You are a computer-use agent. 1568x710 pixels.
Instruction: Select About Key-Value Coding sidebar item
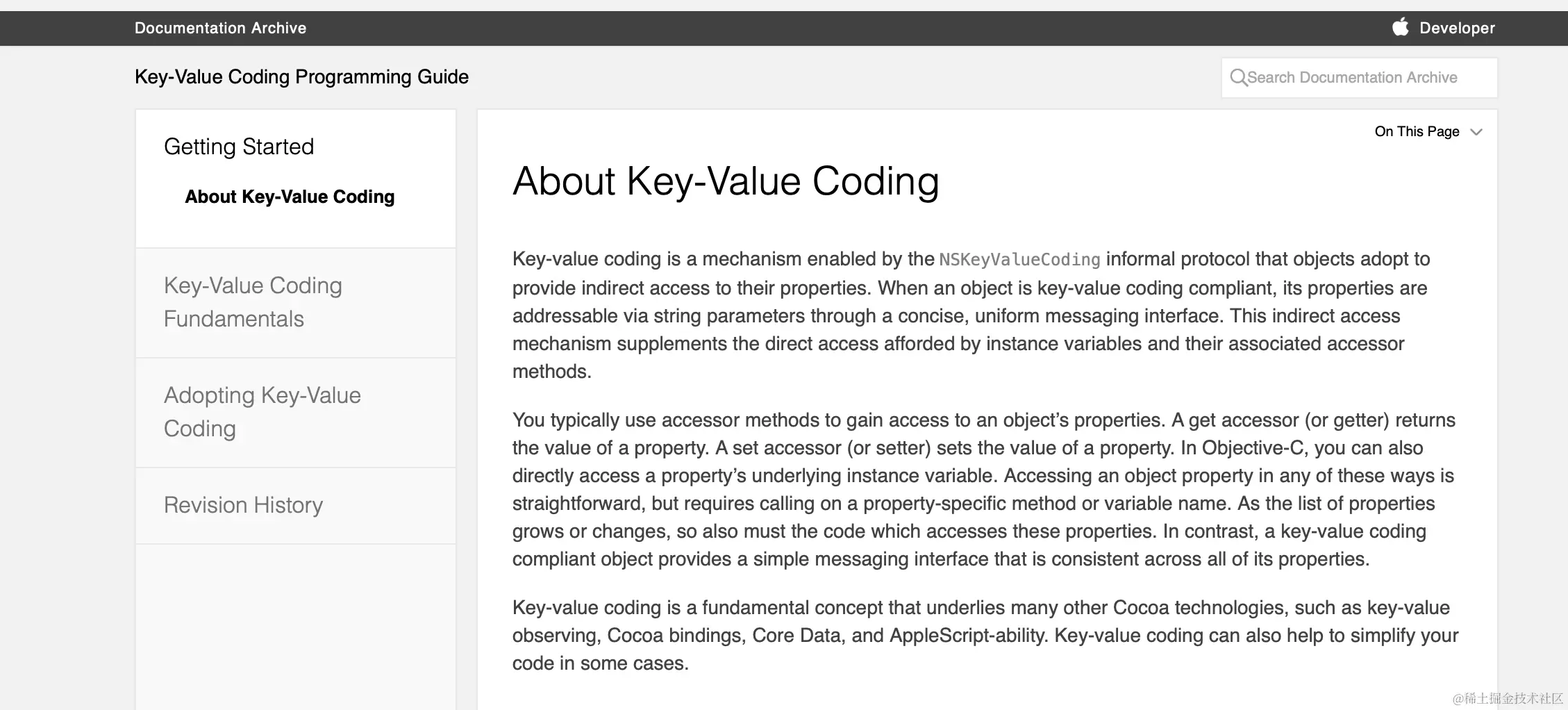tap(290, 197)
